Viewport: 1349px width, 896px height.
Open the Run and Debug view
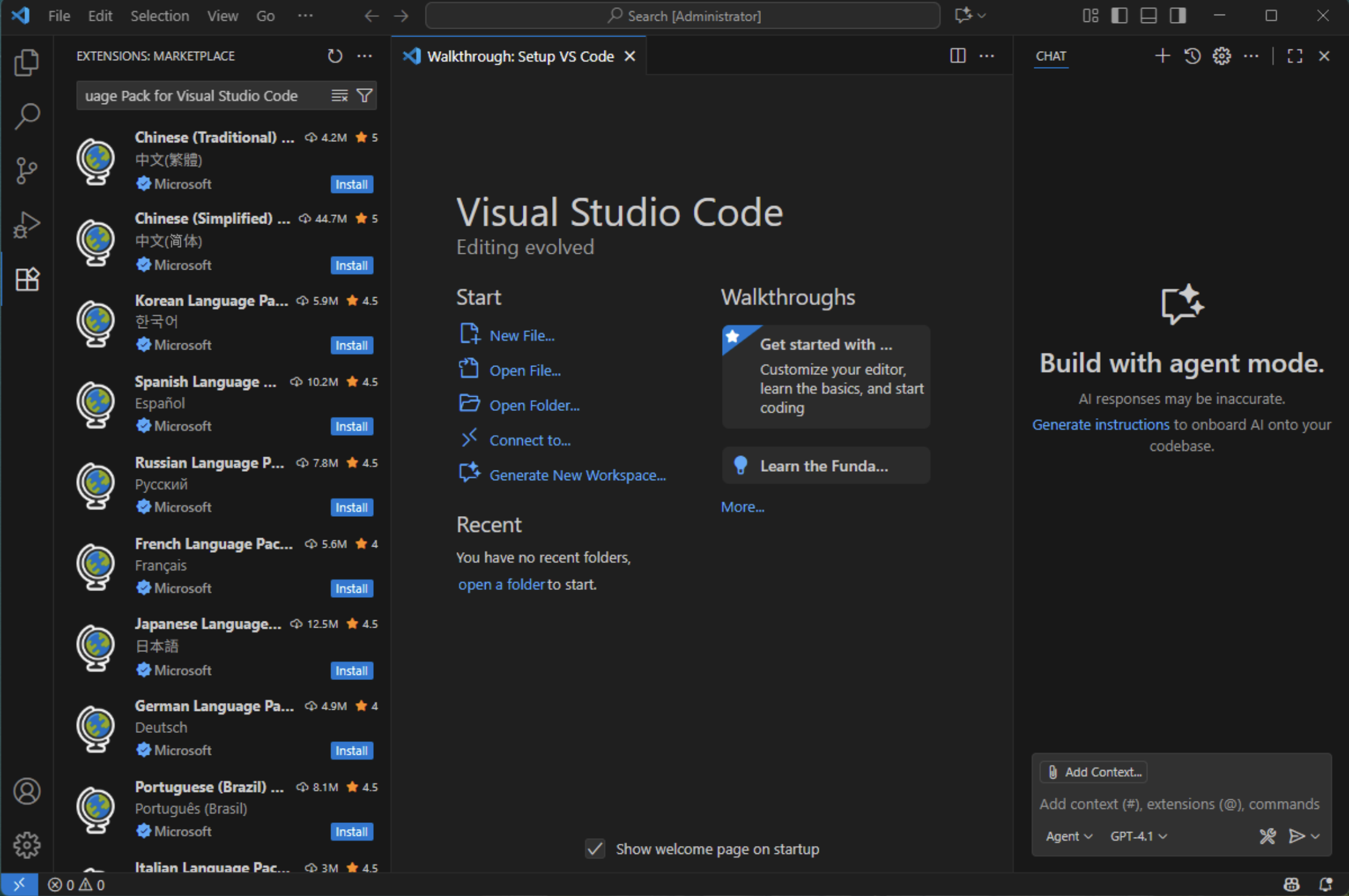(x=26, y=225)
